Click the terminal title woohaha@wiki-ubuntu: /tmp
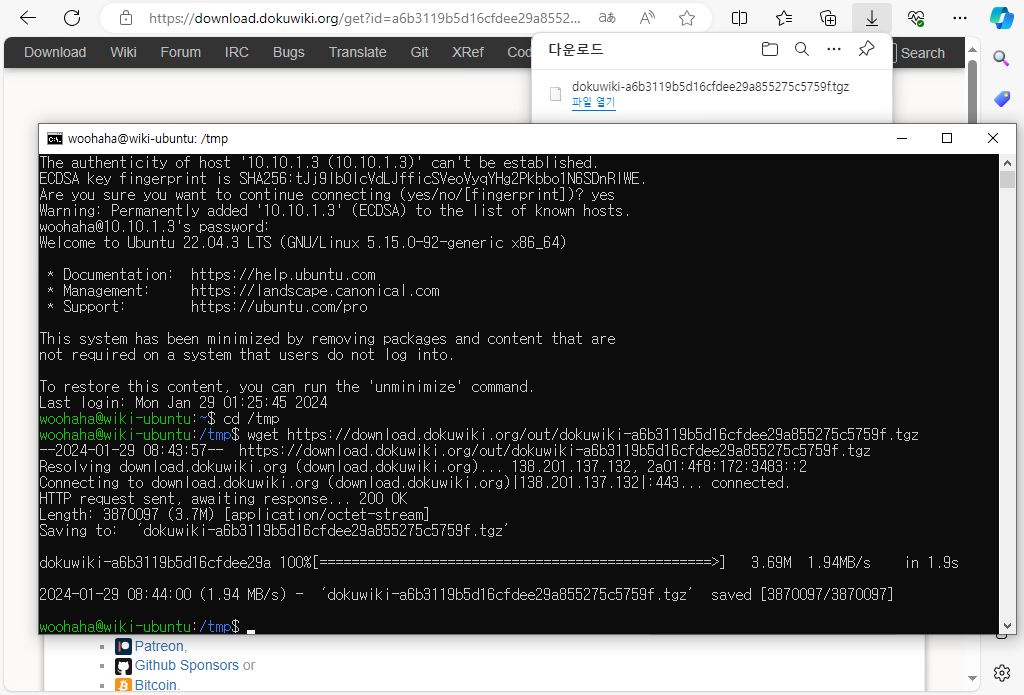The image size is (1024, 695). click(x=148, y=138)
